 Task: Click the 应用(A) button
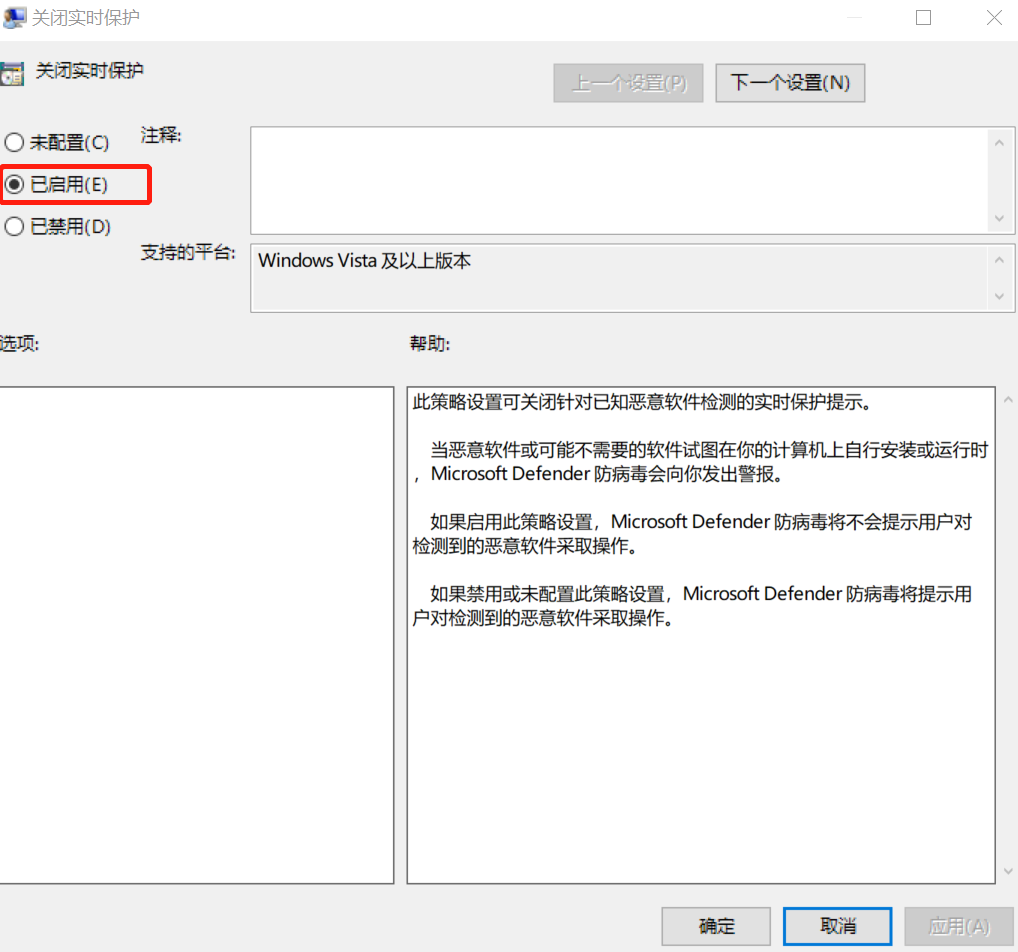pyautogui.click(x=959, y=926)
